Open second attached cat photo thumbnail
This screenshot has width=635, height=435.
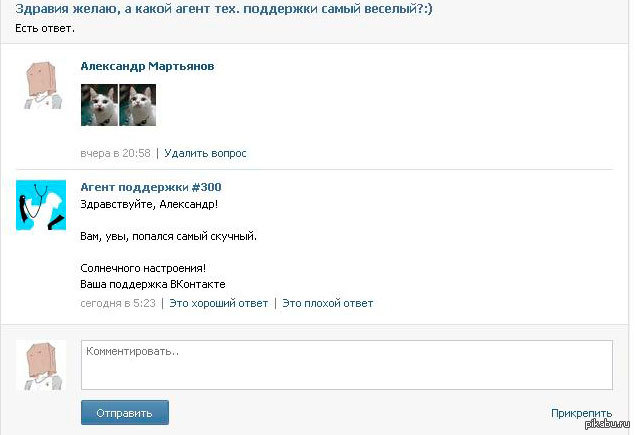pyautogui.click(x=138, y=105)
